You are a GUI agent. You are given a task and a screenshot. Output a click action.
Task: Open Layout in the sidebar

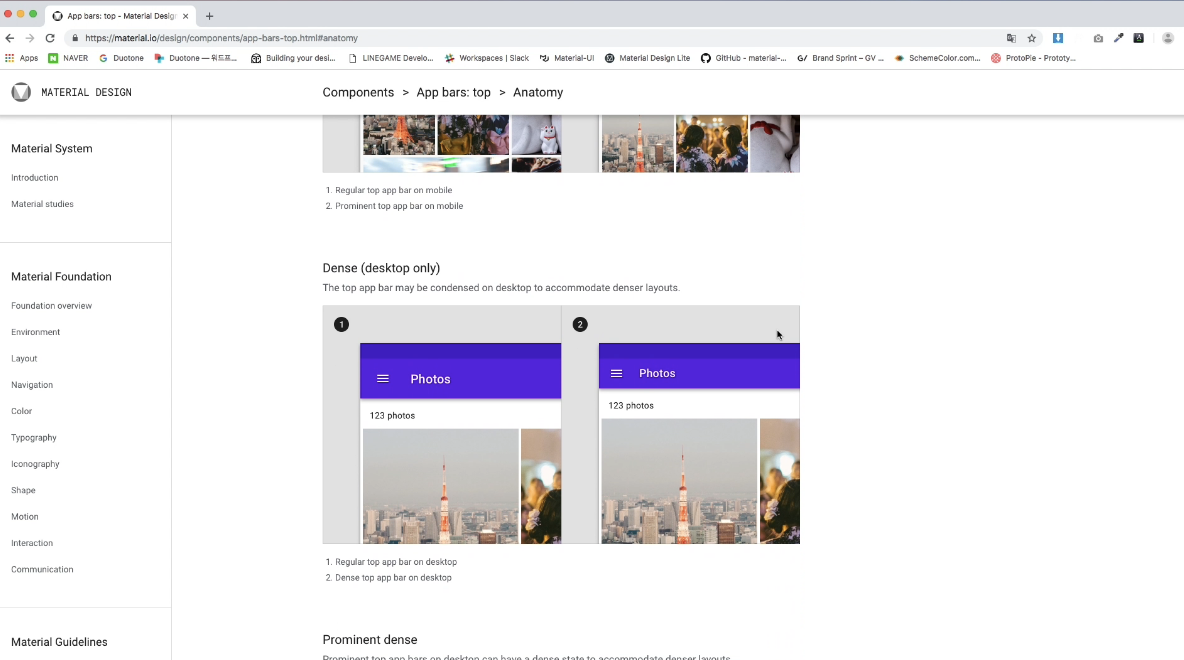24,359
